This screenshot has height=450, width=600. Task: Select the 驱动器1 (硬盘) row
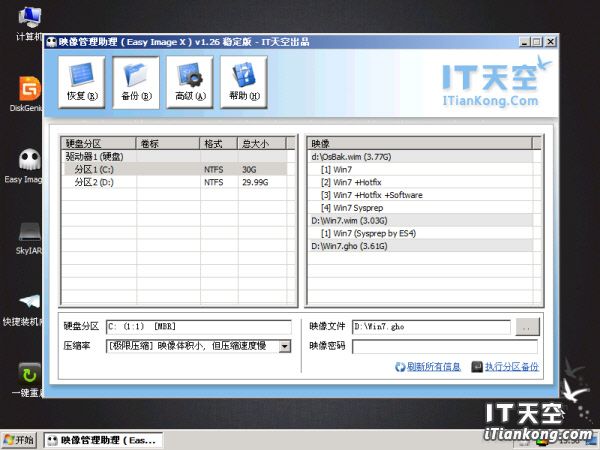174,157
